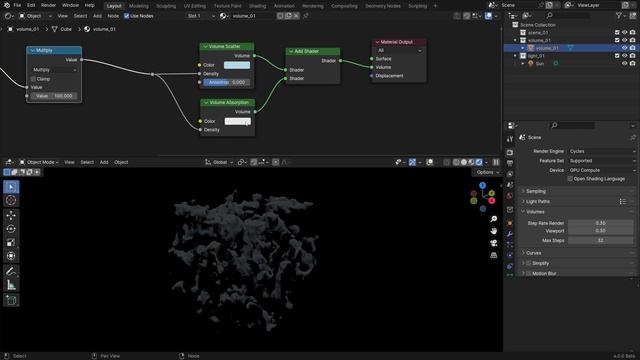The image size is (640, 360).
Task: Click the Multiply node Value 100.000 field
Action: tap(54, 96)
